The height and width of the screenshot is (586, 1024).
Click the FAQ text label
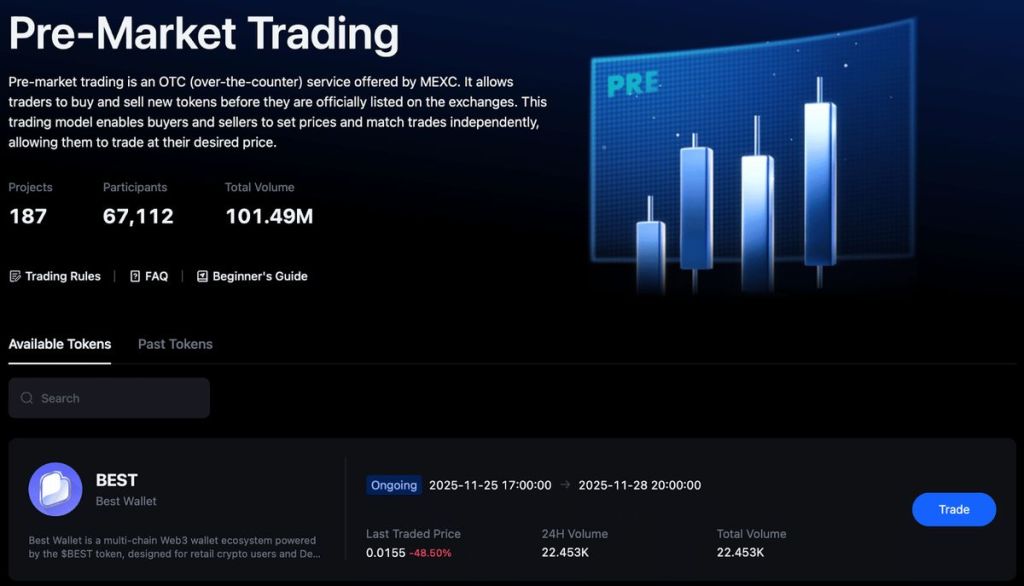click(154, 276)
